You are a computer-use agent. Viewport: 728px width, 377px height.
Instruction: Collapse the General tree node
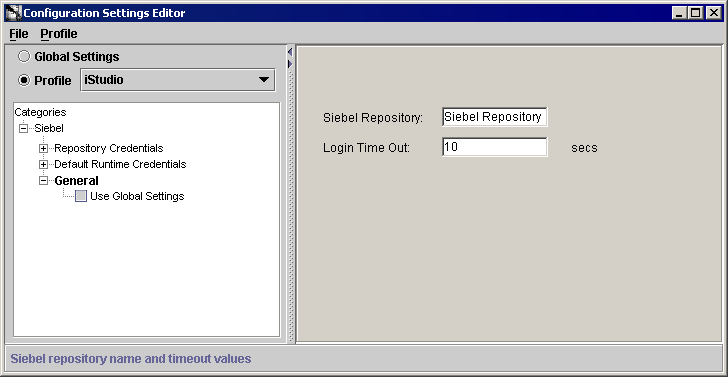click(43, 181)
